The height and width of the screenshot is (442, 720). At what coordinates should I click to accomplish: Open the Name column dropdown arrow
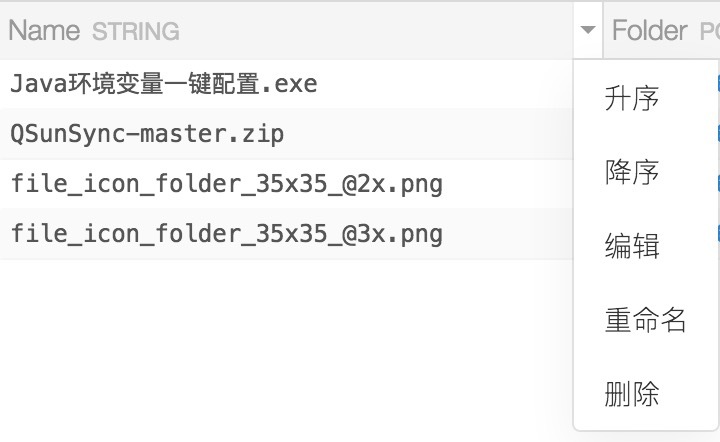[587, 30]
